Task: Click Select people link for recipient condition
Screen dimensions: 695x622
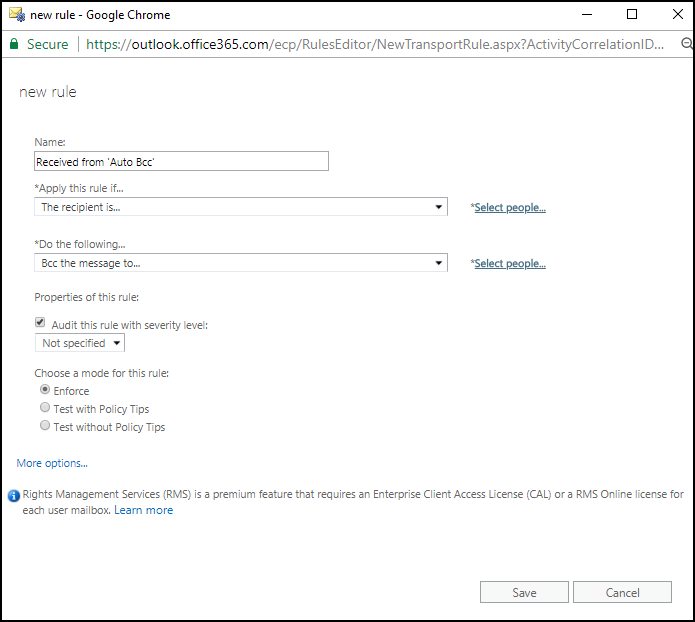Action: pyautogui.click(x=510, y=208)
